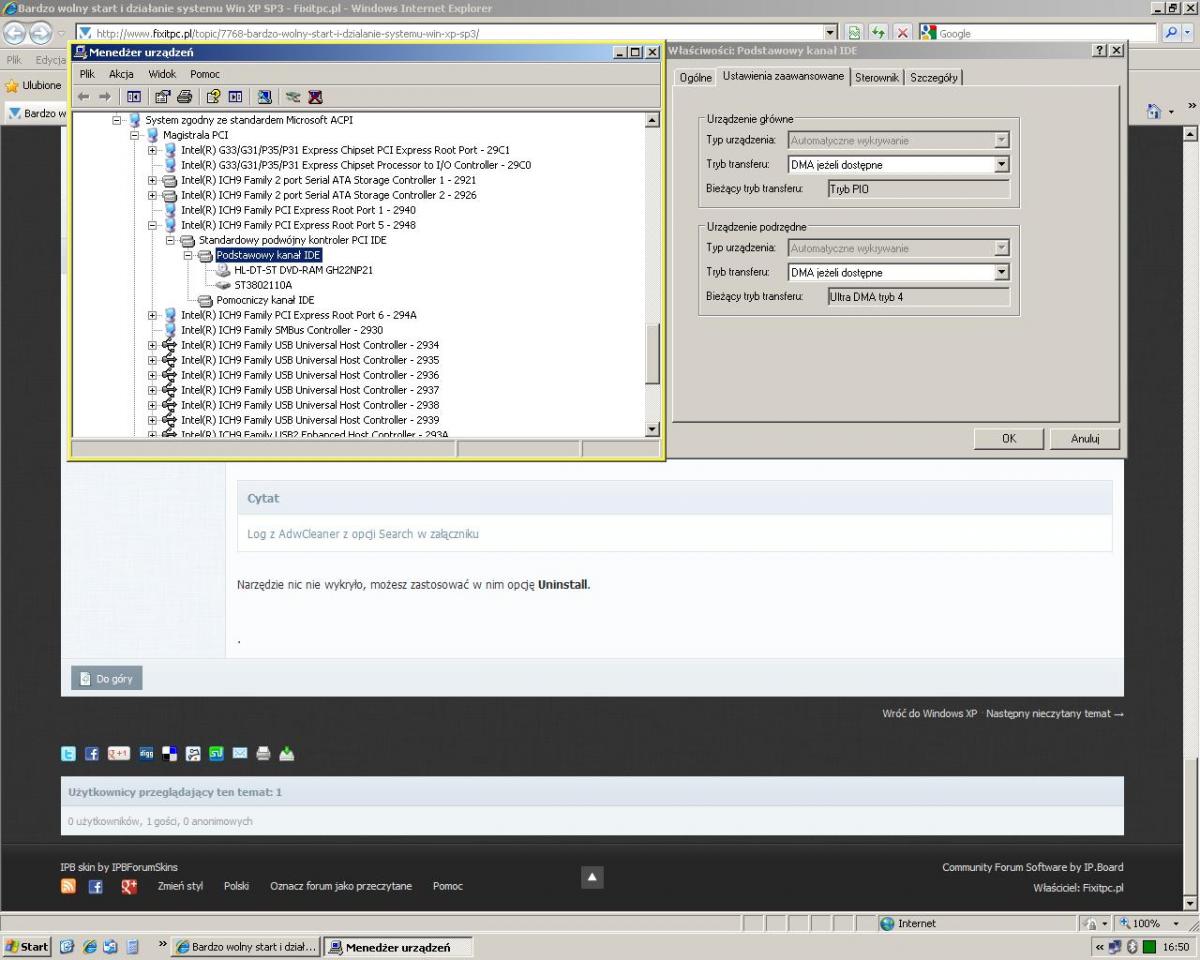Click the Scan for hardware changes toolbar icon
Image resolution: width=1200 pixels, height=960 pixels.
click(264, 97)
